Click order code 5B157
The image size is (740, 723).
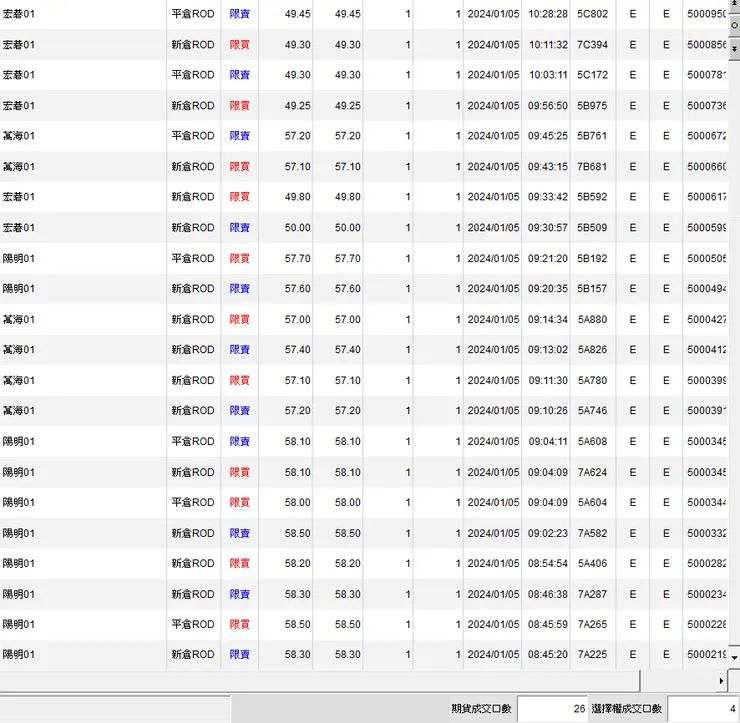pyautogui.click(x=592, y=289)
